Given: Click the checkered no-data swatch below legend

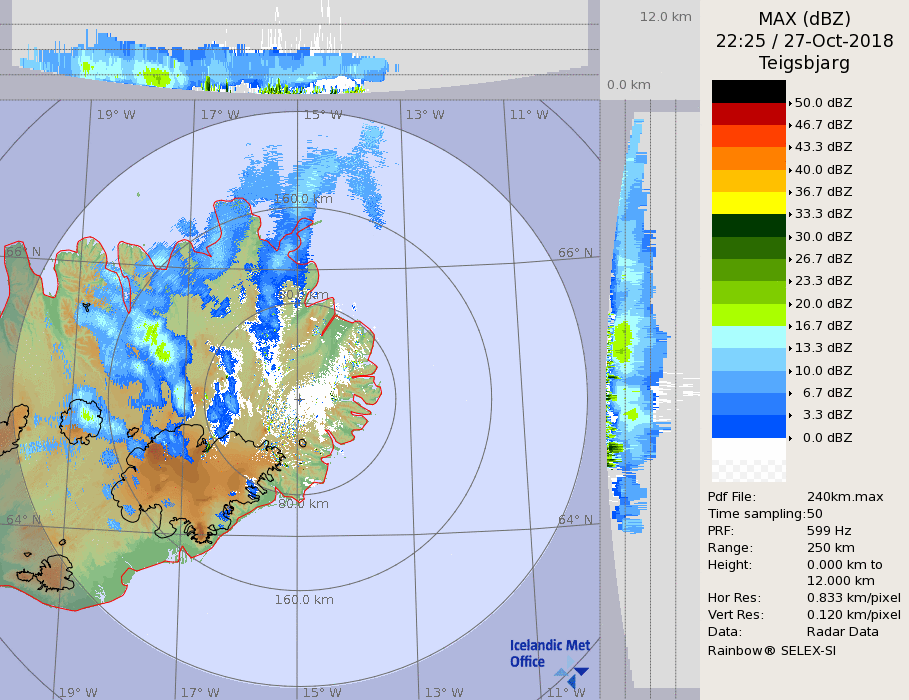Looking at the screenshot, I should 748,460.
